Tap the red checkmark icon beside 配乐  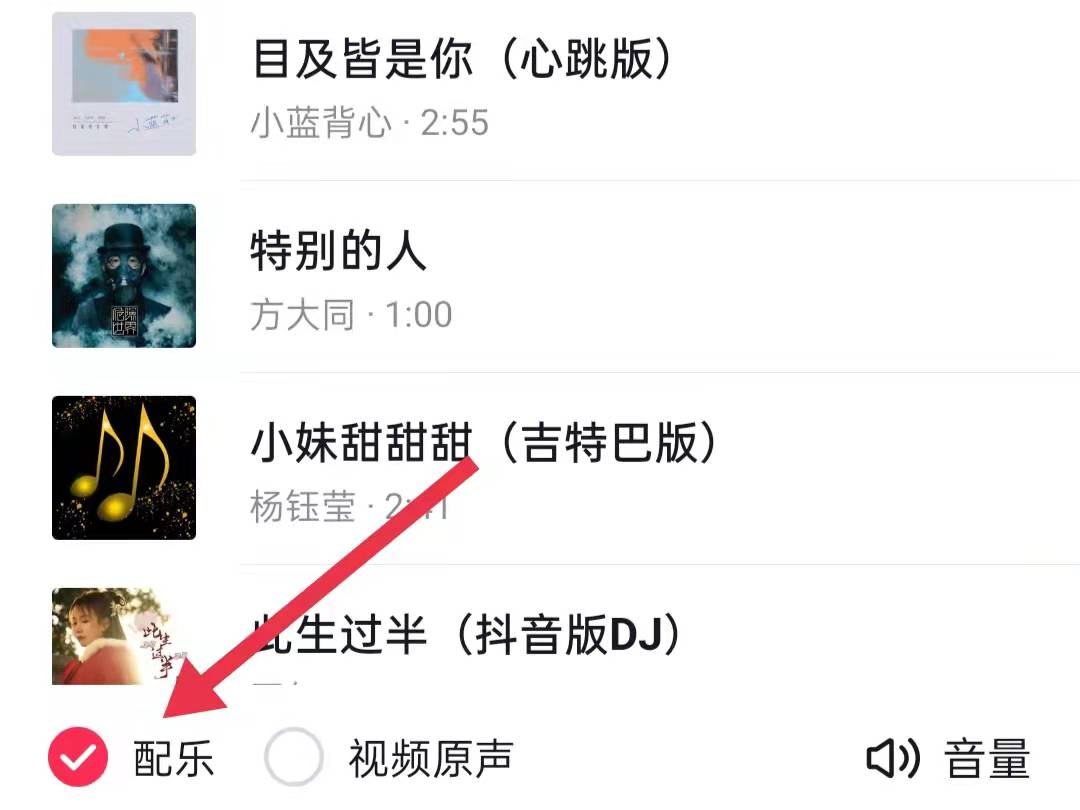pyautogui.click(x=78, y=756)
